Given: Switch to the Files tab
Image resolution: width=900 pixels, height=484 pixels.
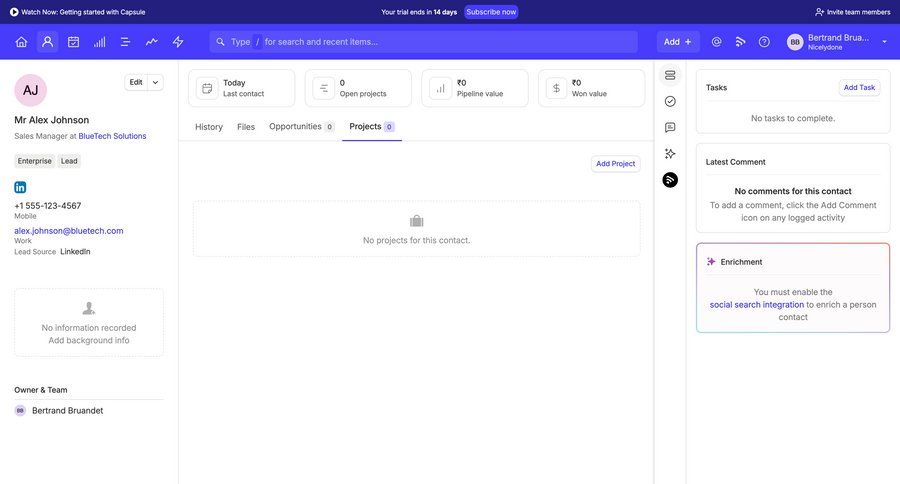Looking at the screenshot, I should pyautogui.click(x=246, y=127).
